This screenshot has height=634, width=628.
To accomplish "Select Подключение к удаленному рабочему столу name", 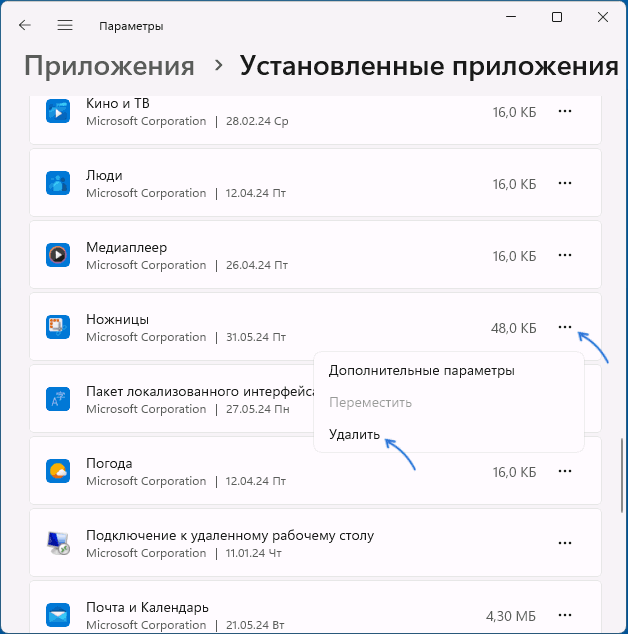I will [x=230, y=535].
